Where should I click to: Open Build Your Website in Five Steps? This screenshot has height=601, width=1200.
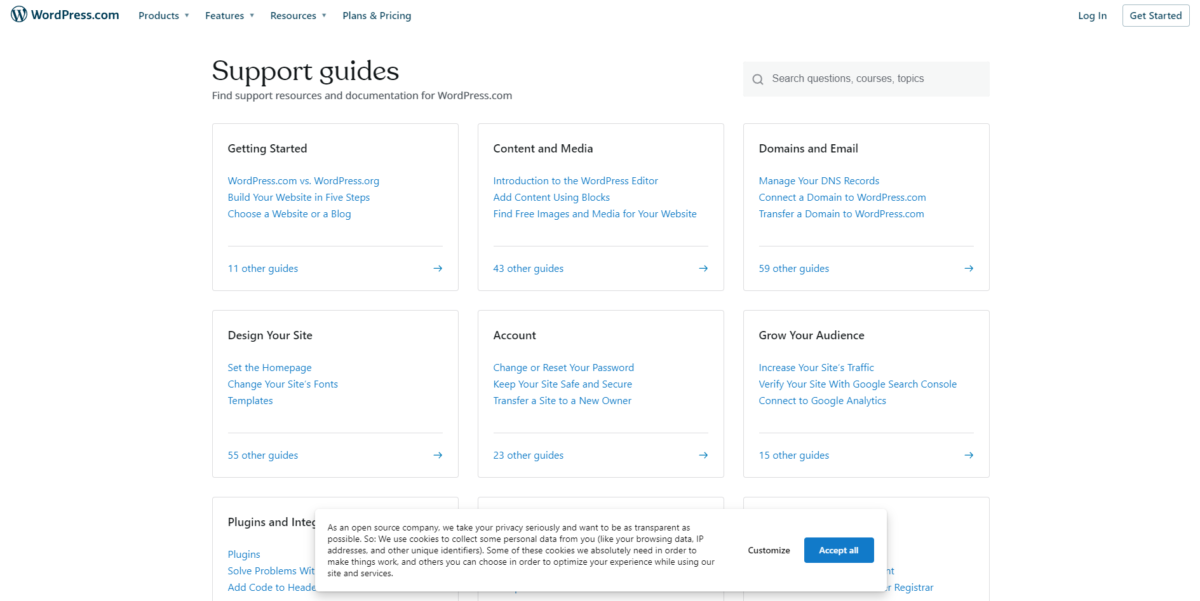click(x=299, y=197)
